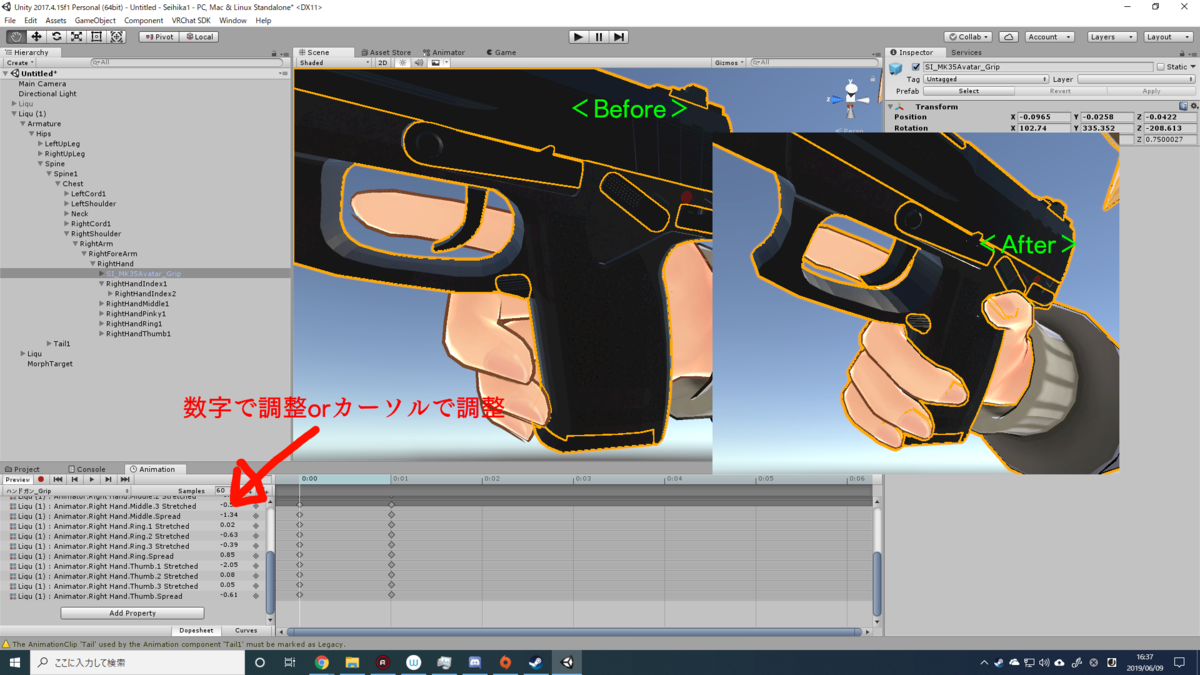Open the Shaded draw mode dropdown
The width and height of the screenshot is (1200, 675).
[x=334, y=63]
